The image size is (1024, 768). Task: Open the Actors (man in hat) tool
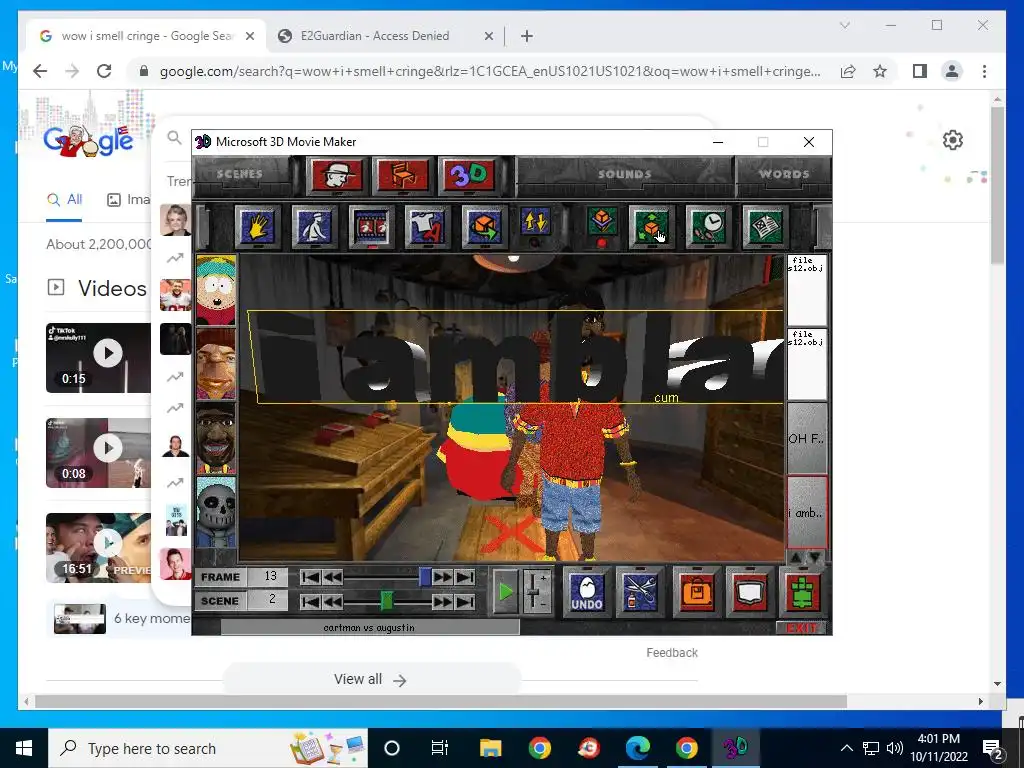[336, 175]
